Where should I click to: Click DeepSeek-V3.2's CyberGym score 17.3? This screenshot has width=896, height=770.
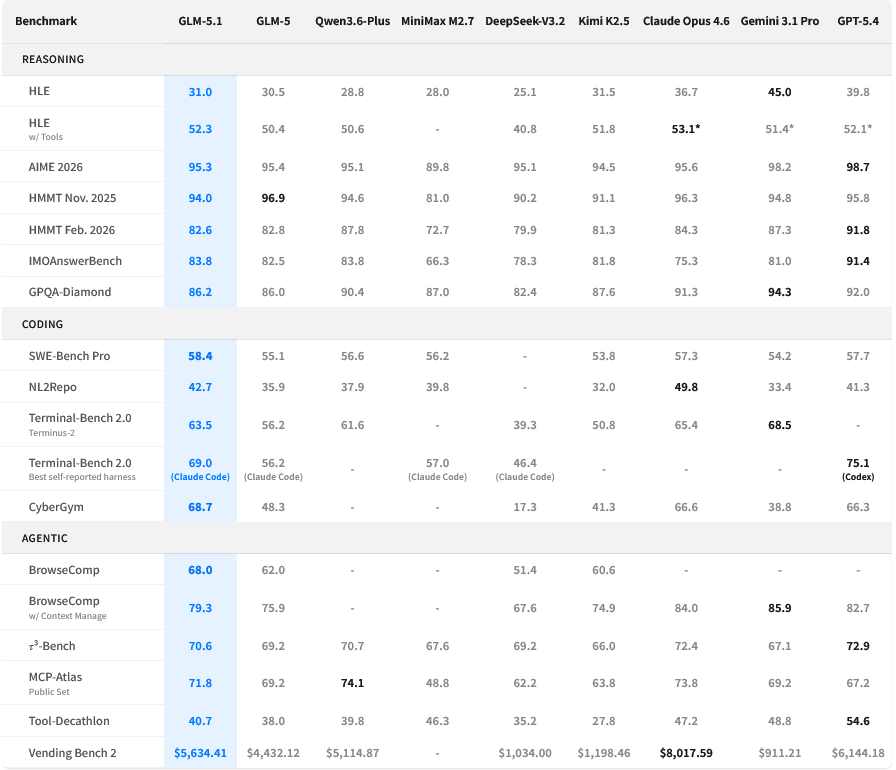[x=525, y=507]
